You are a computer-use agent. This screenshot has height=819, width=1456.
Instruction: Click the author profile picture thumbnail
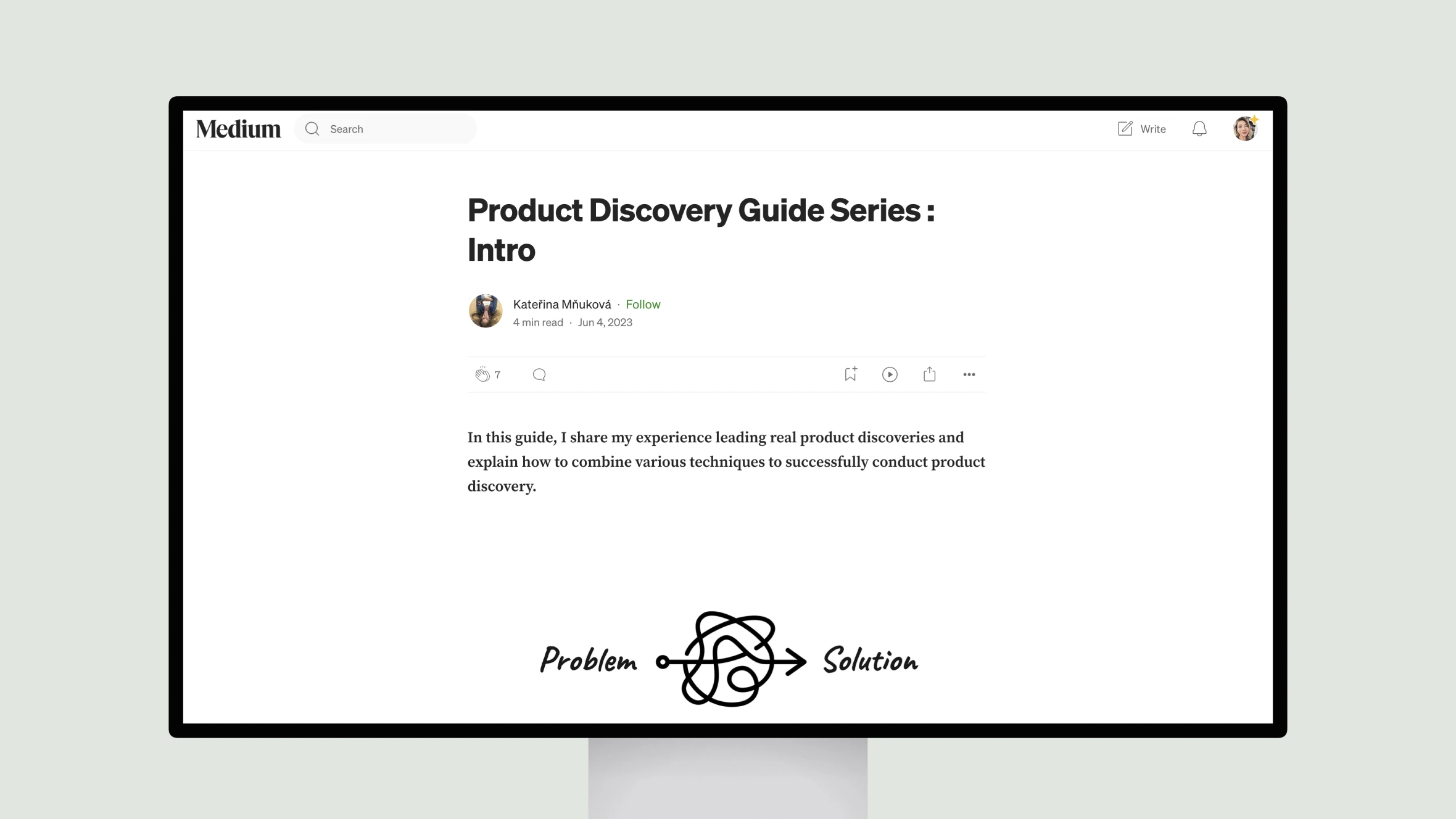[484, 310]
